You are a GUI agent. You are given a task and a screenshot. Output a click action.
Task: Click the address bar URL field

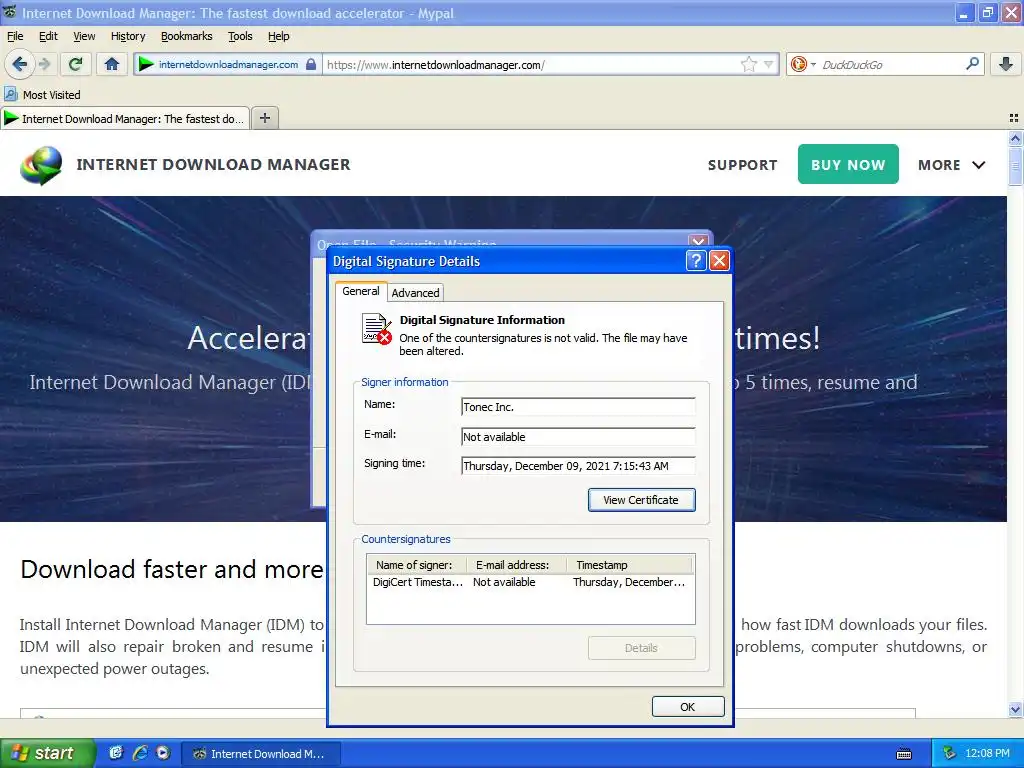pyautogui.click(x=530, y=65)
